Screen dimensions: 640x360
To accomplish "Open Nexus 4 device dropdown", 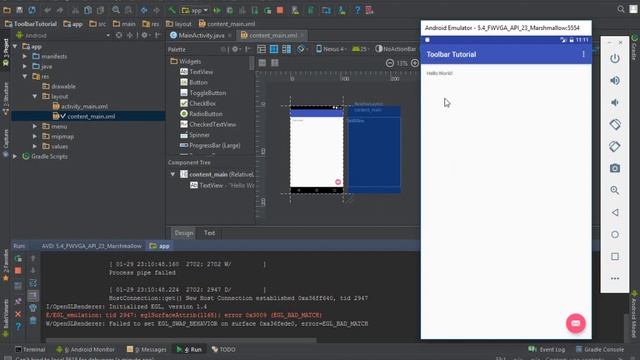I will pos(331,49).
